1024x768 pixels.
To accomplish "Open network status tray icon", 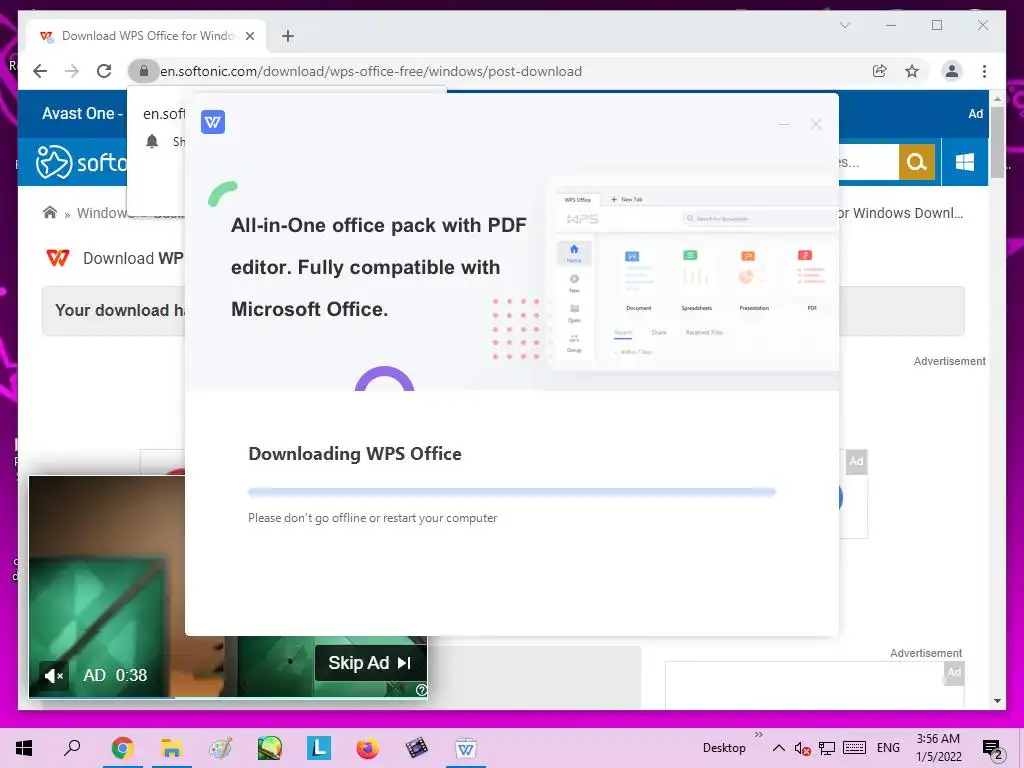I will [x=827, y=748].
